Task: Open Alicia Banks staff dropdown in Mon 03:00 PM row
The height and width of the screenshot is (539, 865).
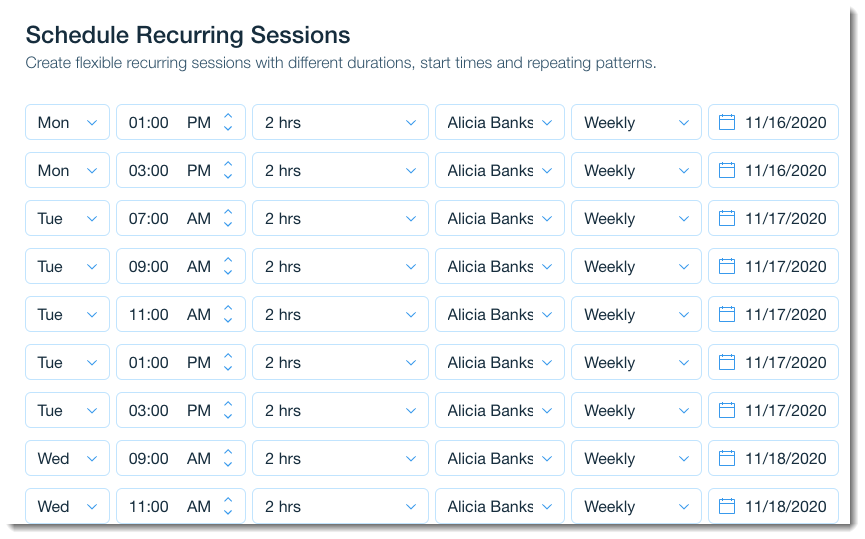Action: (500, 170)
